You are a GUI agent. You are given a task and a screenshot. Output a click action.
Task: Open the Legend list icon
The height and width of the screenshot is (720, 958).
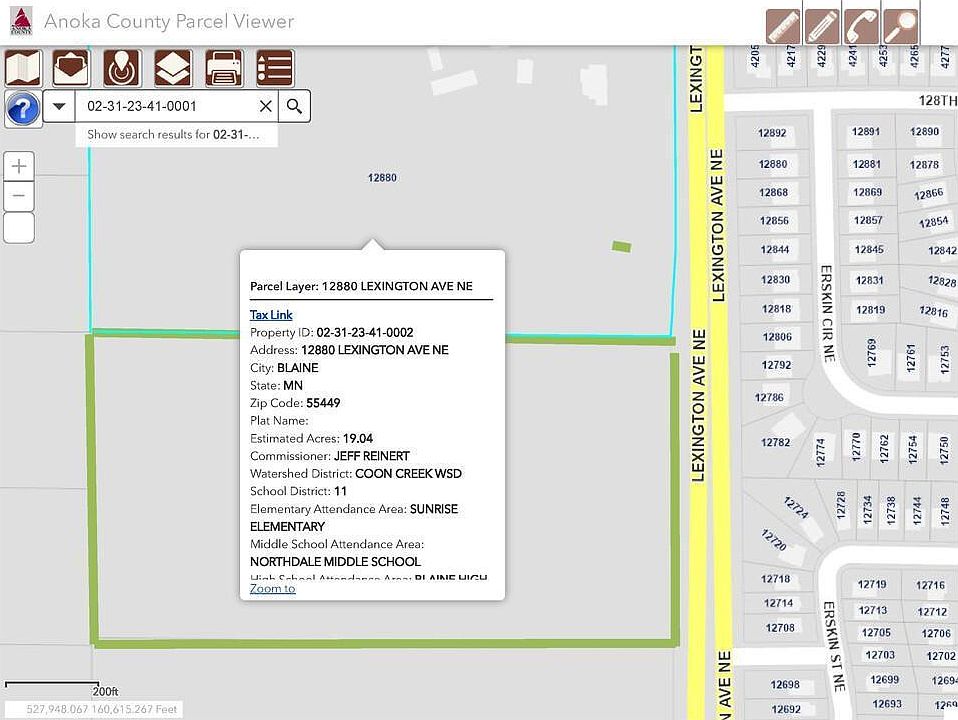click(275, 68)
